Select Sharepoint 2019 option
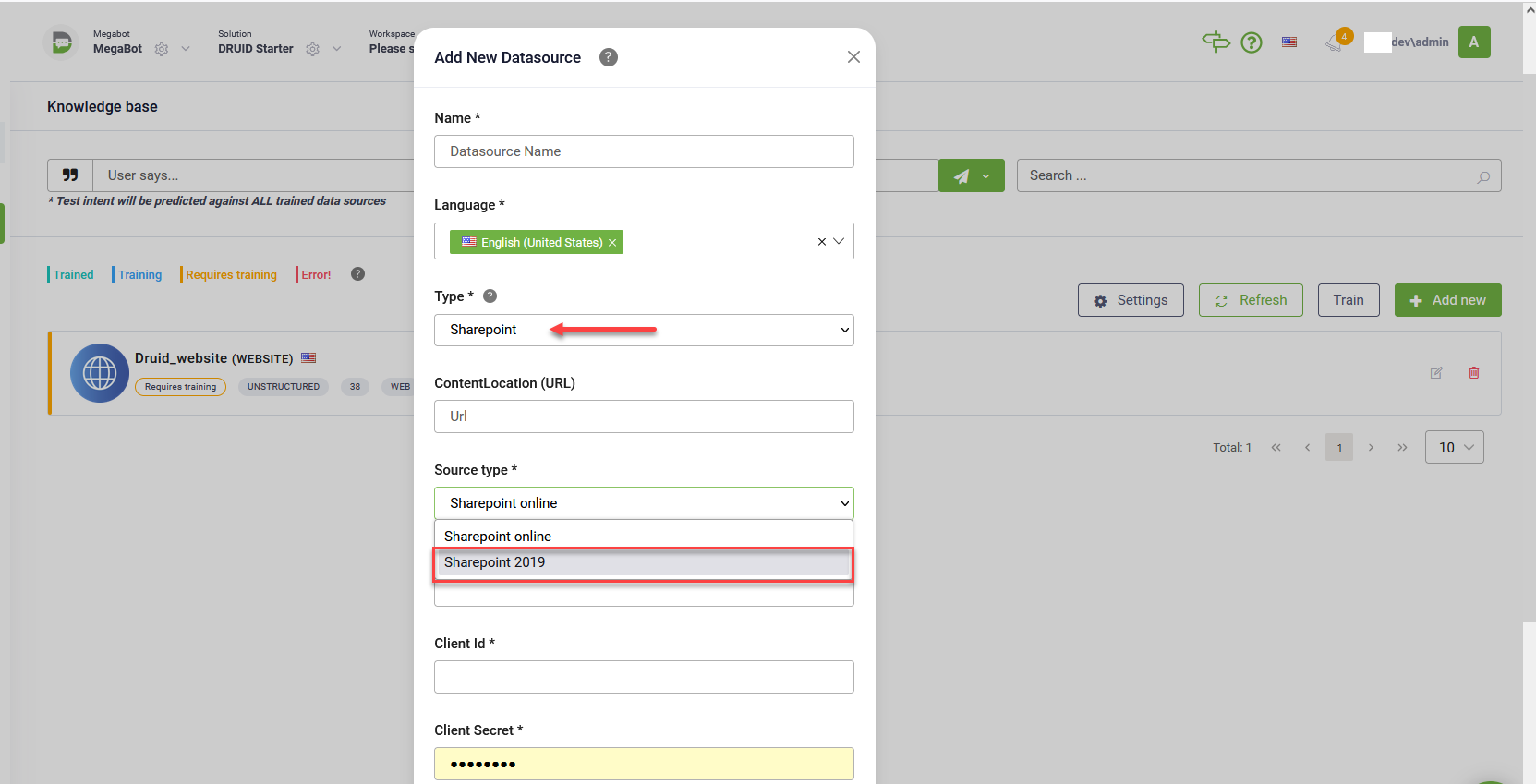The width and height of the screenshot is (1536, 784). (643, 562)
